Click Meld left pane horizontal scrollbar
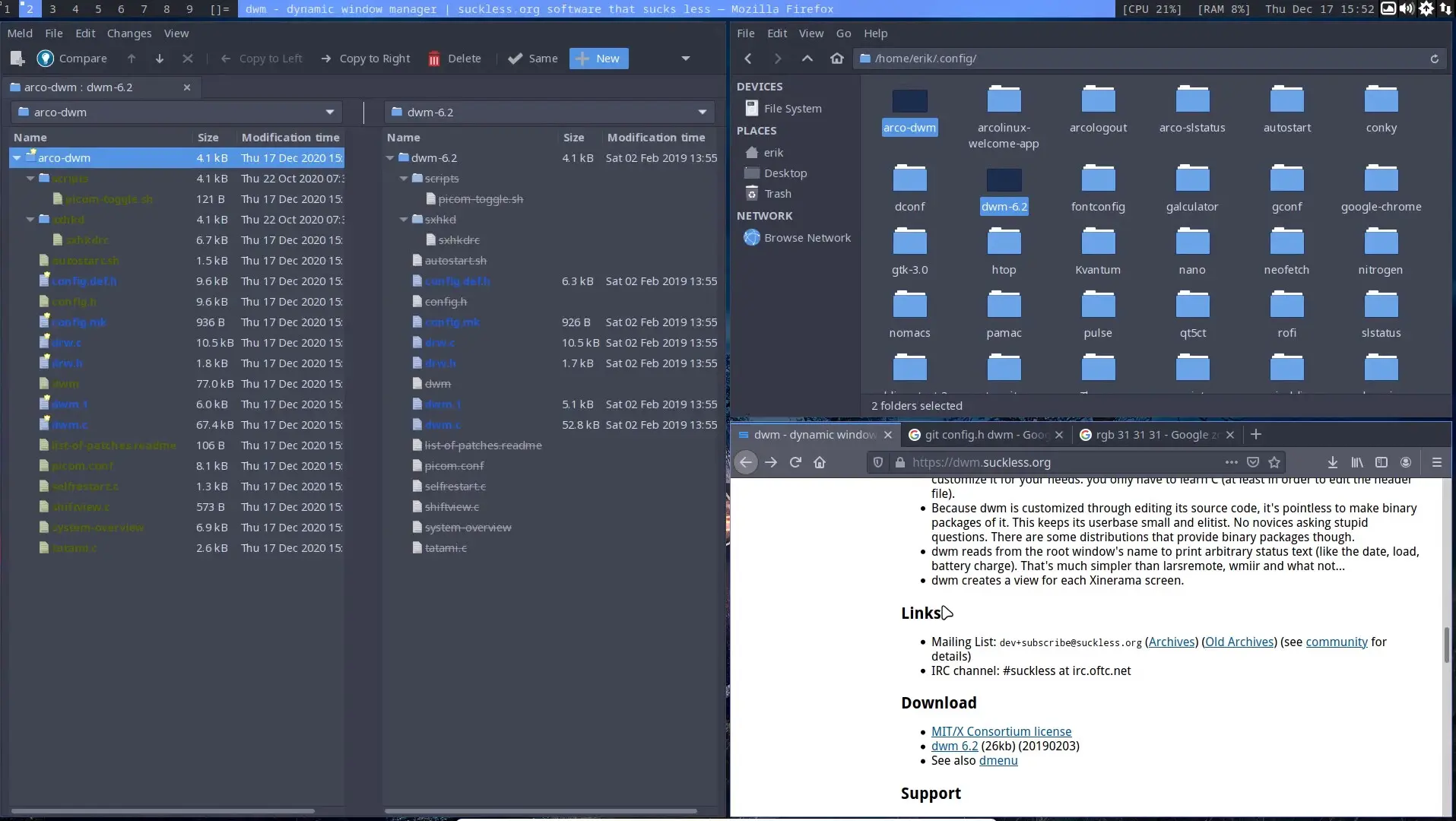This screenshot has width=1456, height=821. [163, 811]
